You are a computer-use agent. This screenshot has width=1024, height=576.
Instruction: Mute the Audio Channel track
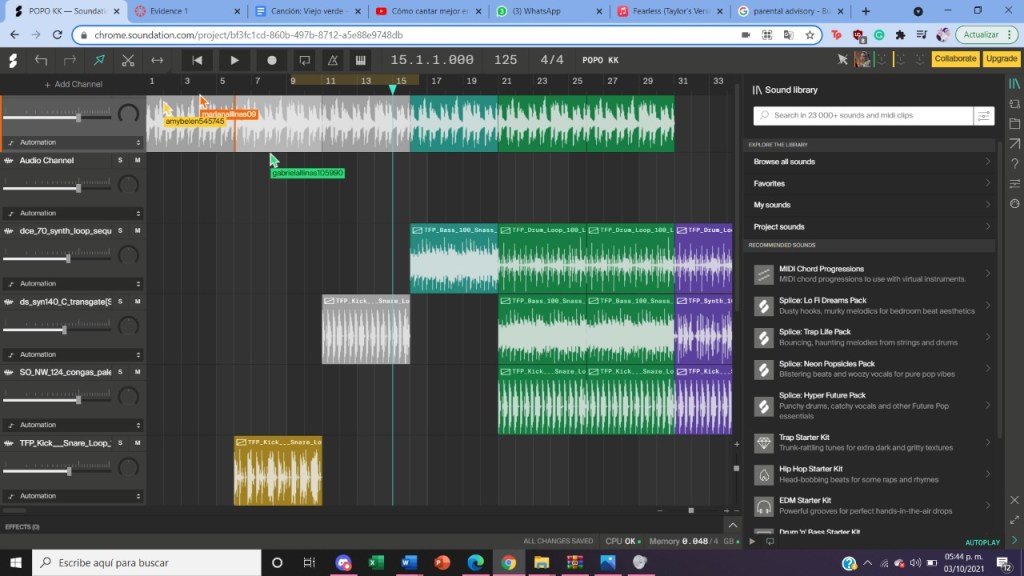[137, 160]
